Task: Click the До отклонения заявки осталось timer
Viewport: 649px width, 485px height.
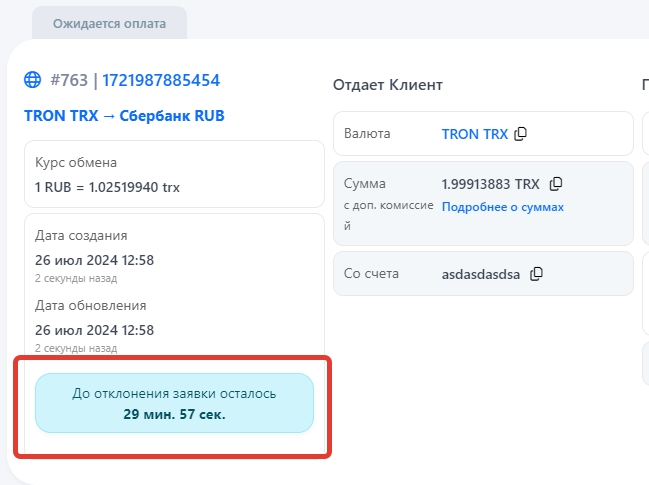Action: click(x=174, y=404)
